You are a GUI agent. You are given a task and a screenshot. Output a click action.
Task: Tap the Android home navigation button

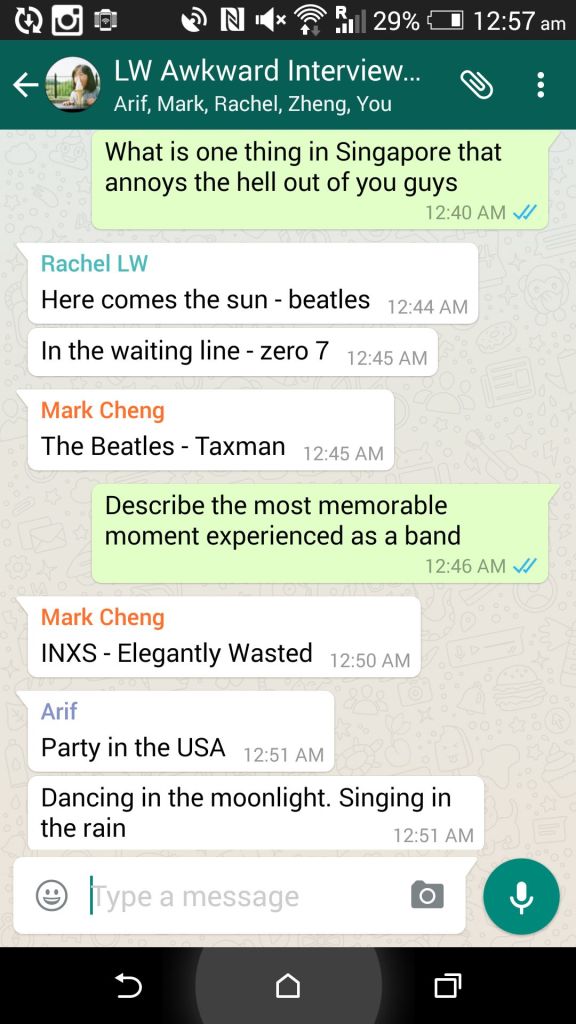tap(288, 985)
